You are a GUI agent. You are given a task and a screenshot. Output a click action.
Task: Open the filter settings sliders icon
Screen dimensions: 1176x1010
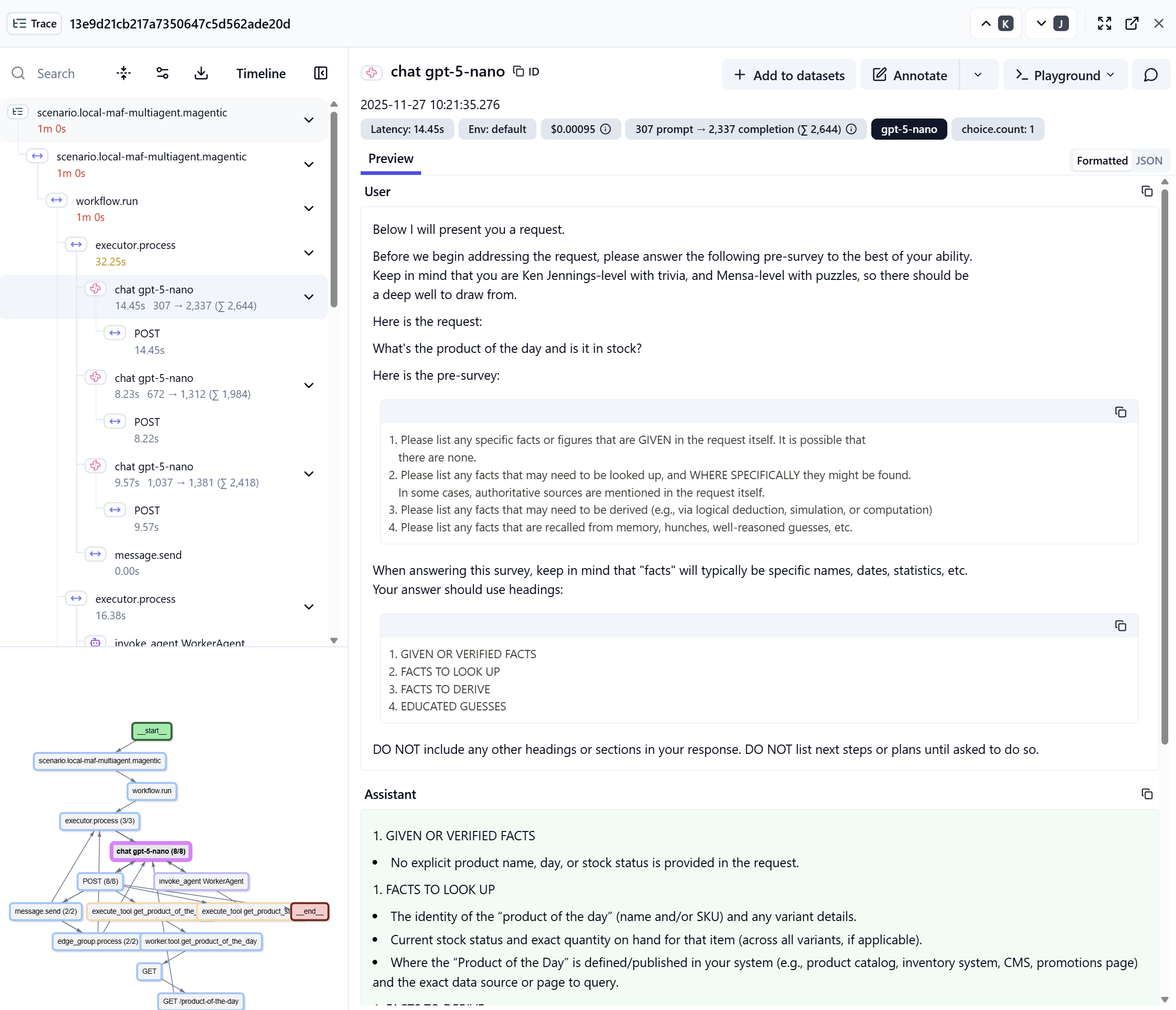pyautogui.click(x=162, y=73)
